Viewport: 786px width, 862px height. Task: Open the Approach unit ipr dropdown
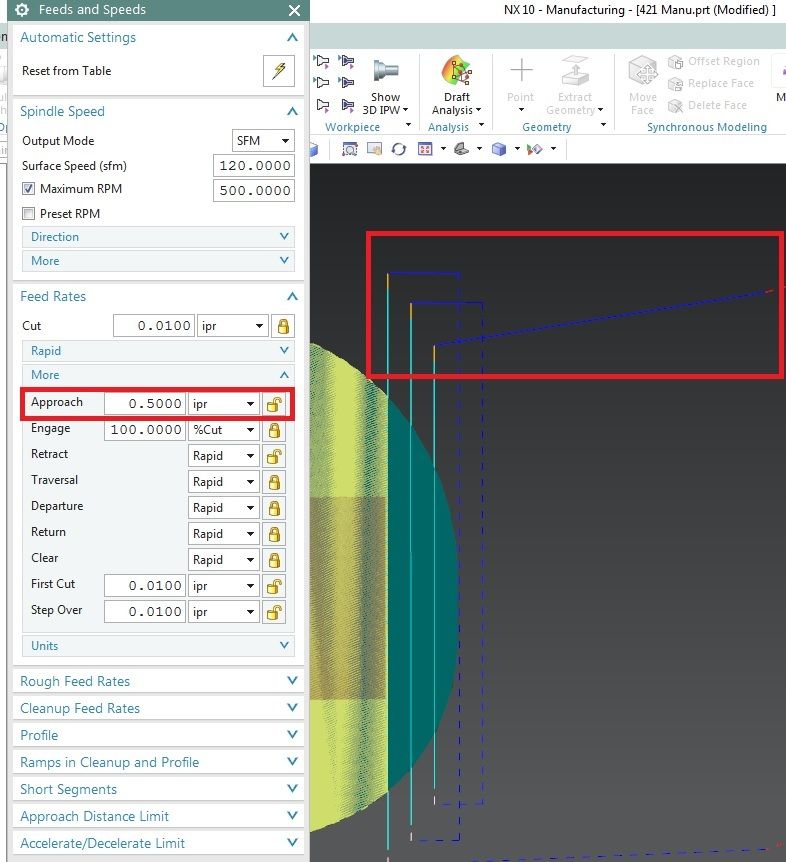coord(223,404)
